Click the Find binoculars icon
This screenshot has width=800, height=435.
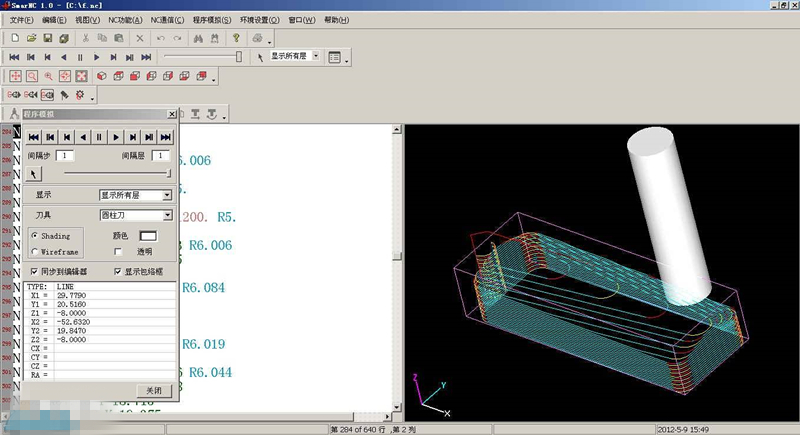pos(198,38)
